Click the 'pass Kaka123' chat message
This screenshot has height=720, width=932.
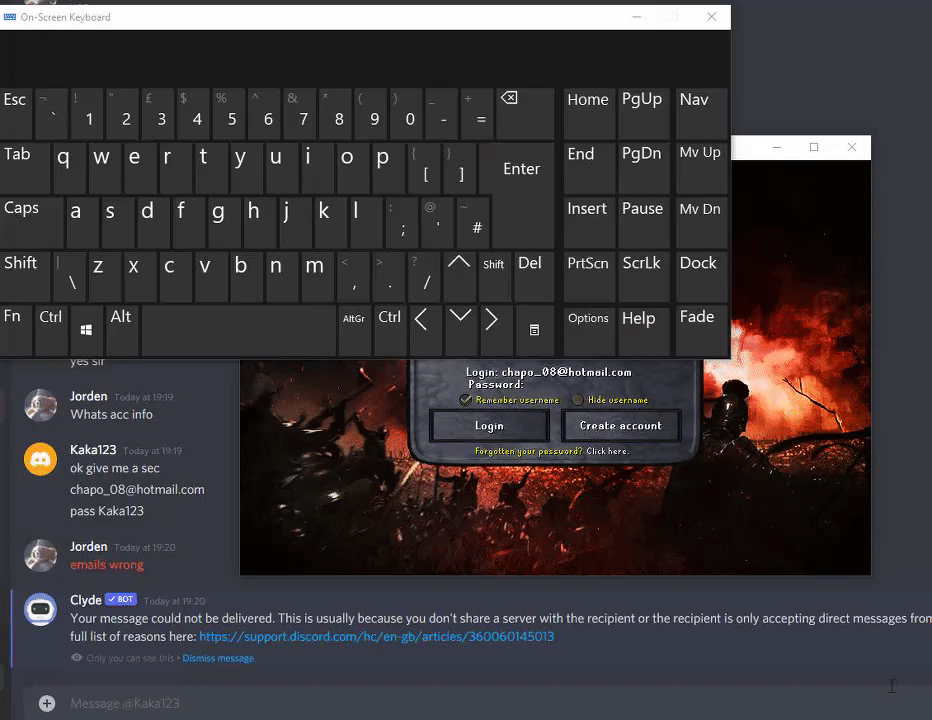107,511
